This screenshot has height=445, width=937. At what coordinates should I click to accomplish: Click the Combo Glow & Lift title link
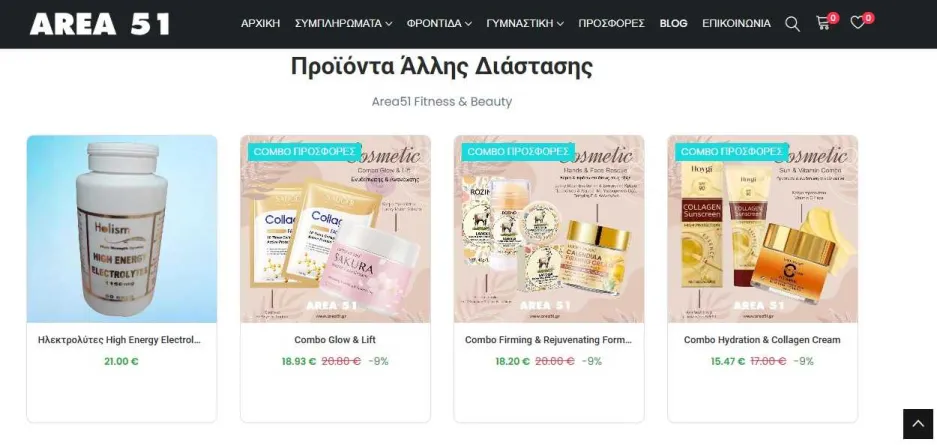[335, 340]
